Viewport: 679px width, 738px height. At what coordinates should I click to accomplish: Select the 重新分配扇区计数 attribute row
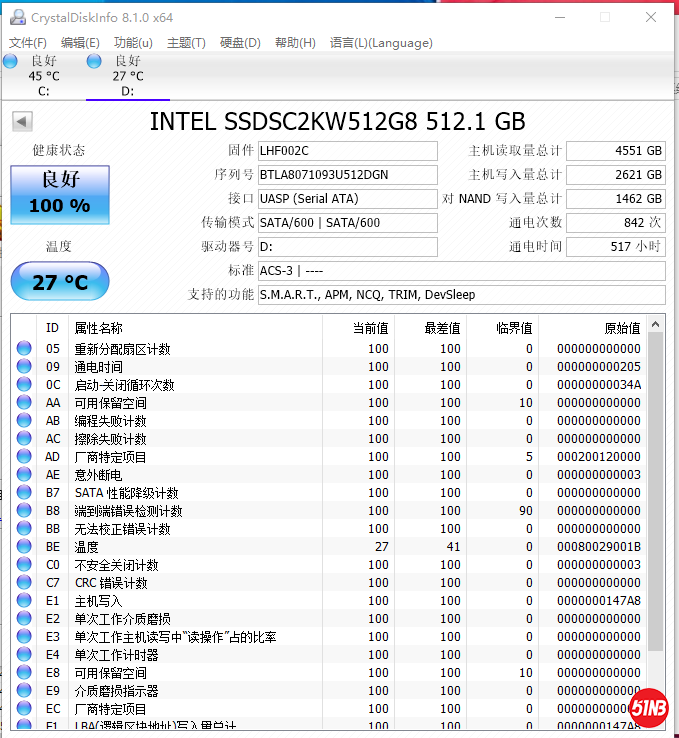click(328, 348)
